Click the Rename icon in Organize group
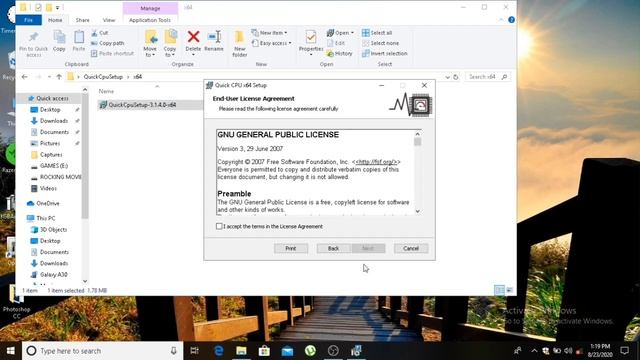Image resolution: width=640 pixels, height=360 pixels. pyautogui.click(x=214, y=37)
